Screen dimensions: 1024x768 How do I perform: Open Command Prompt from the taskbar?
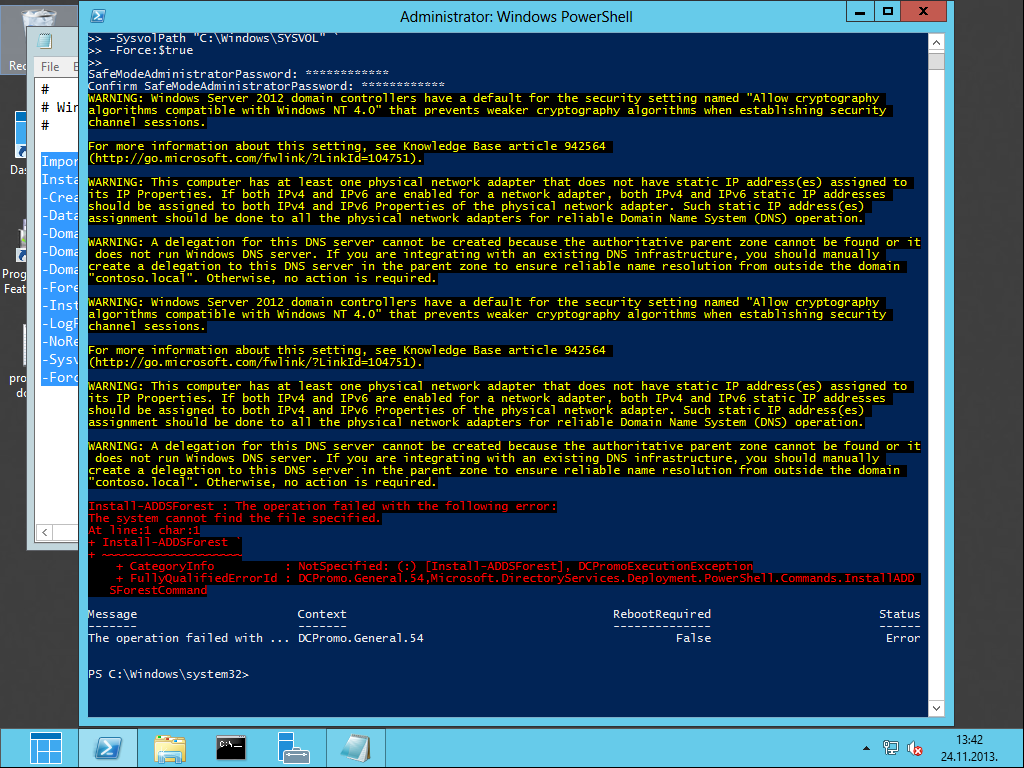[x=231, y=748]
